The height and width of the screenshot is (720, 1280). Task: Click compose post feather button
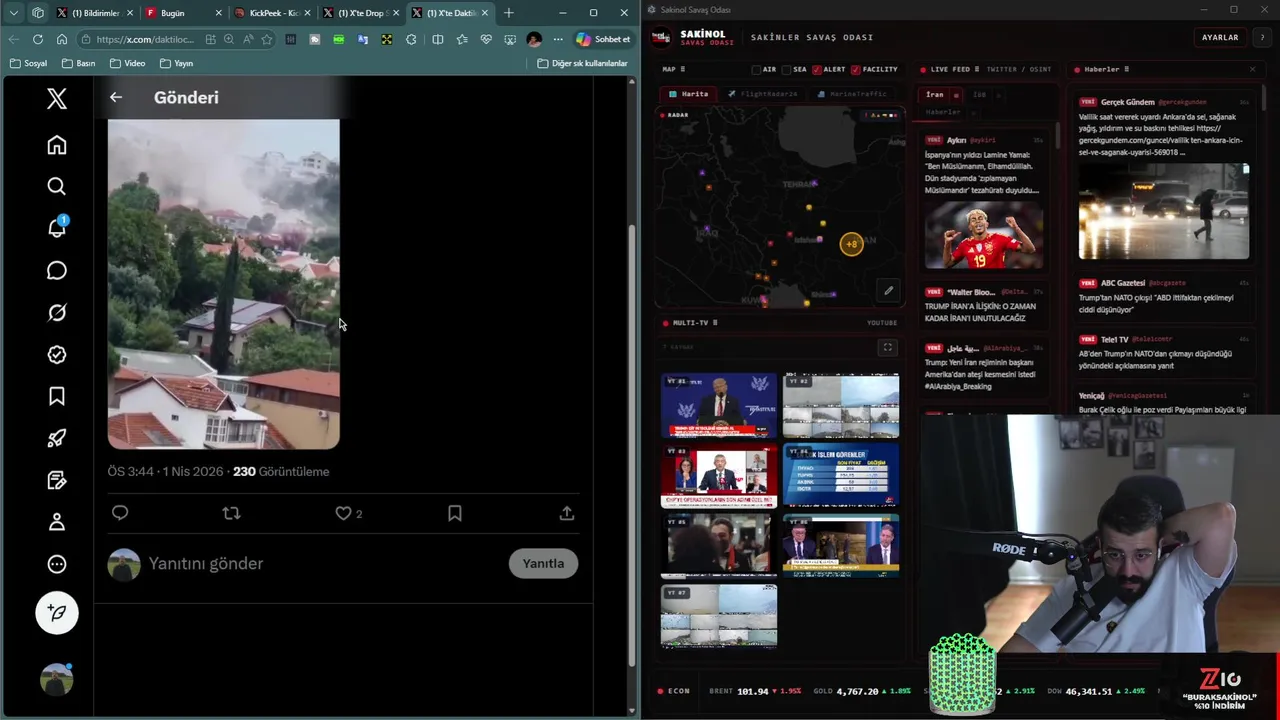(x=57, y=613)
